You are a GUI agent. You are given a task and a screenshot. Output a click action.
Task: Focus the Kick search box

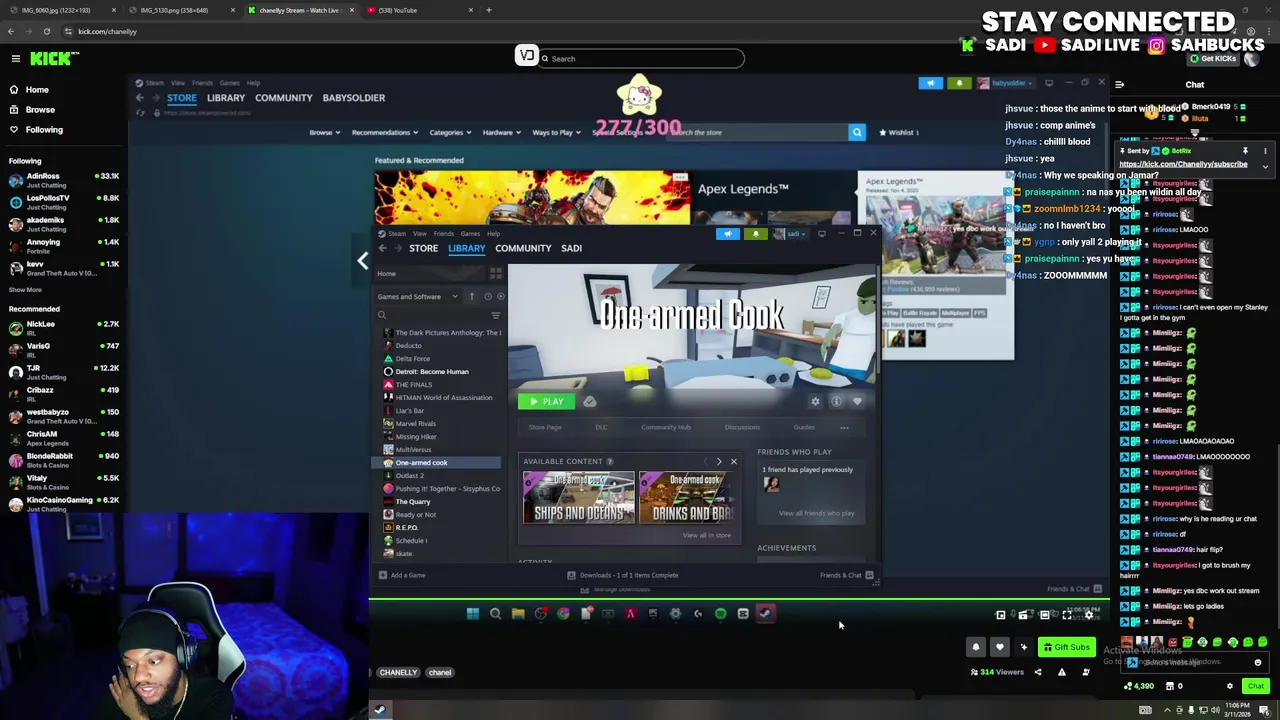[640, 58]
